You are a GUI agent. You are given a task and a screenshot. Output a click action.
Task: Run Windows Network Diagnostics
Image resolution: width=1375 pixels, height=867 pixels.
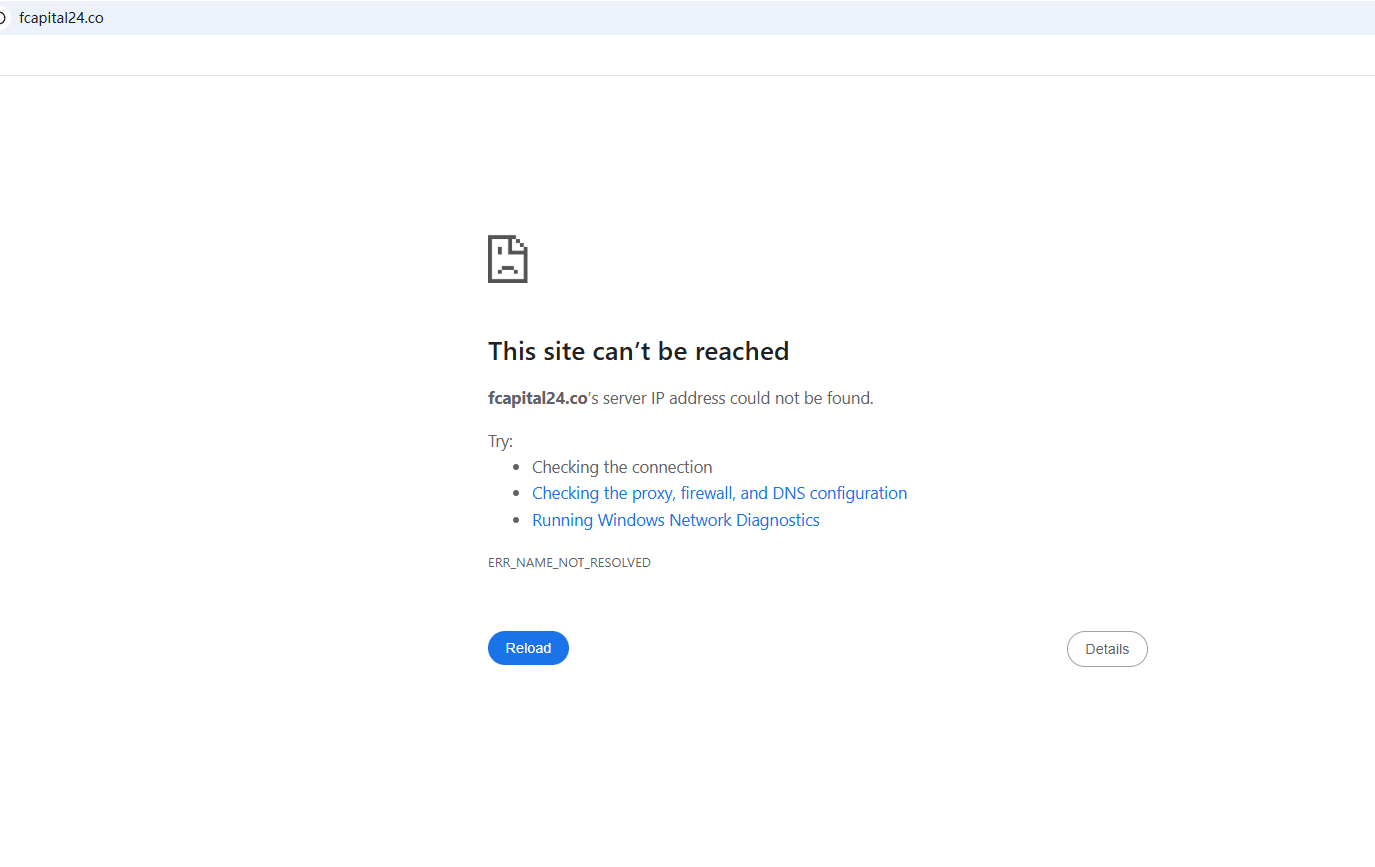(x=675, y=520)
